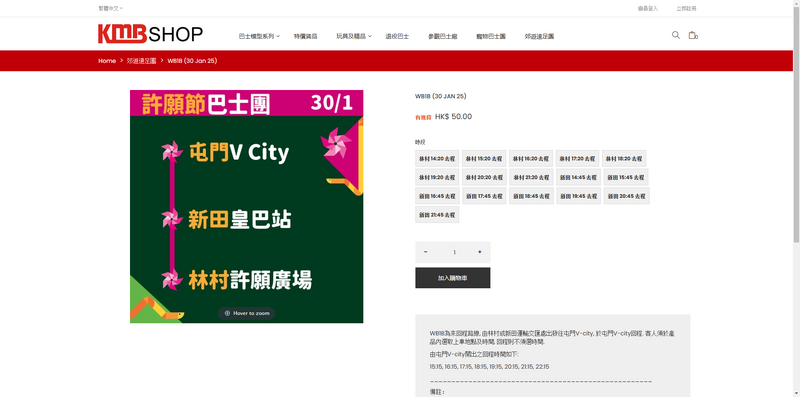Image resolution: width=800 pixels, height=397 pixels.
Task: Click the 會員登入 link
Action: [648, 8]
